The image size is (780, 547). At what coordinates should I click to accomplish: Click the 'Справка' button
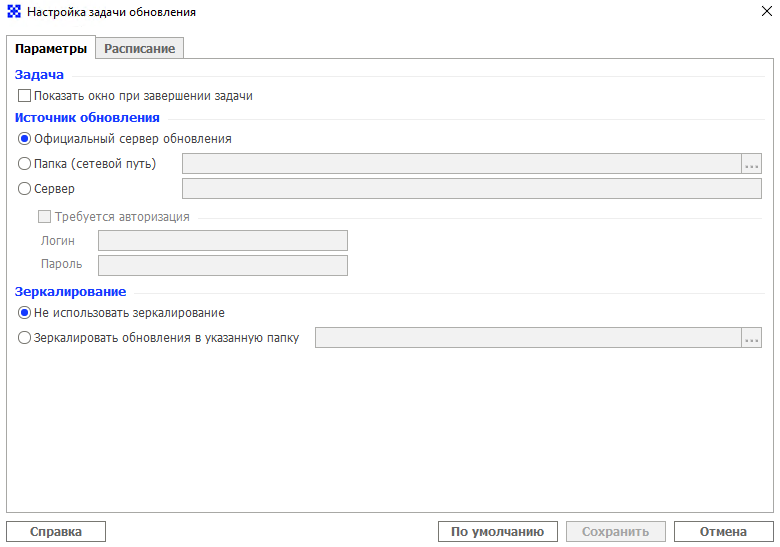coord(56,532)
